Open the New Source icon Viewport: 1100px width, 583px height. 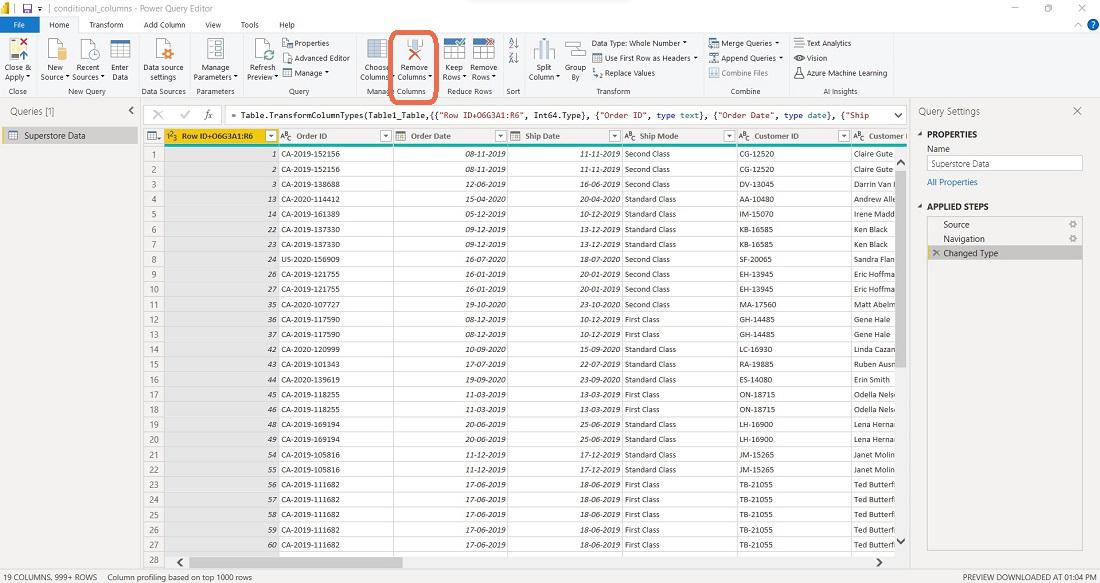tap(55, 51)
